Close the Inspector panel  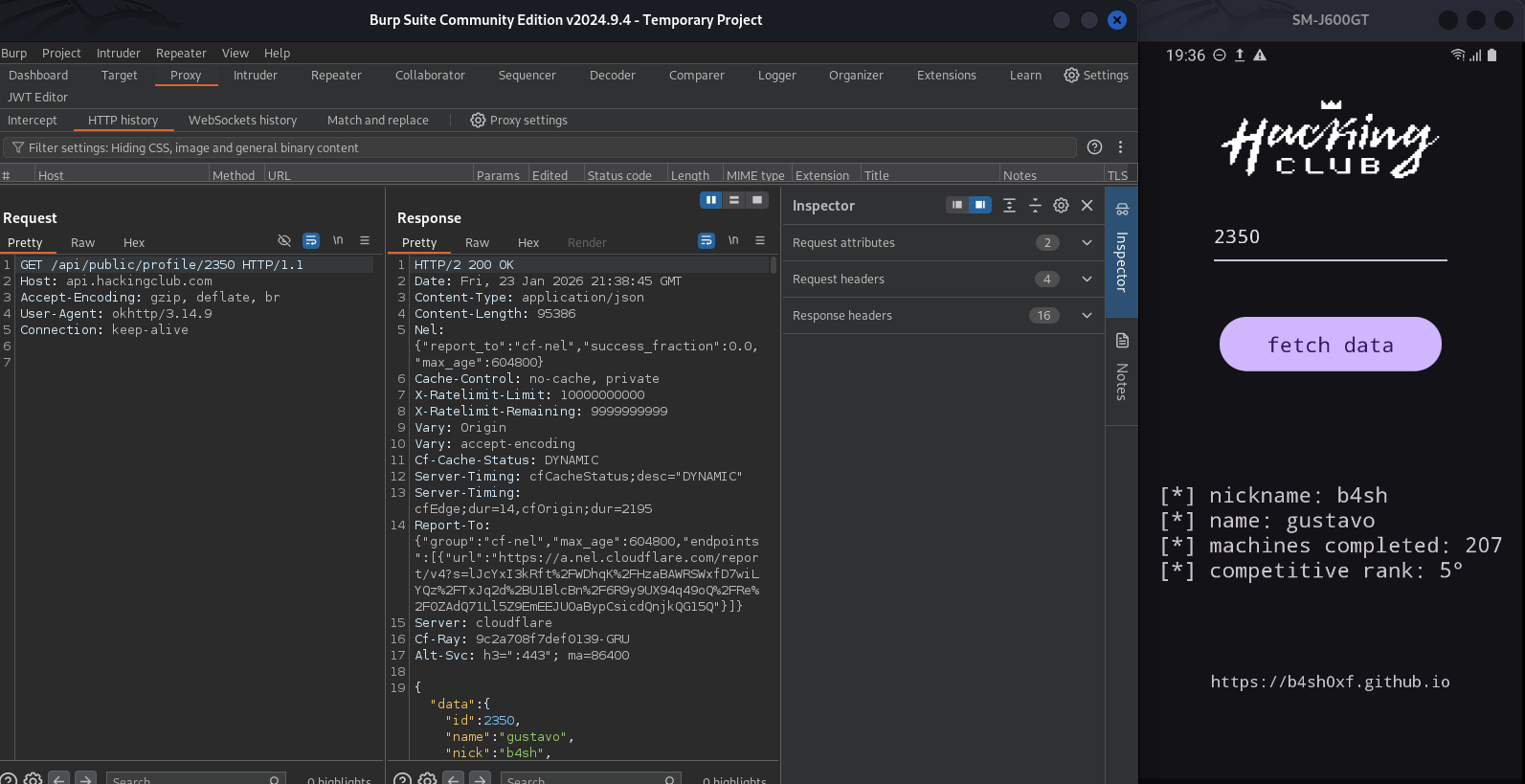1087,205
